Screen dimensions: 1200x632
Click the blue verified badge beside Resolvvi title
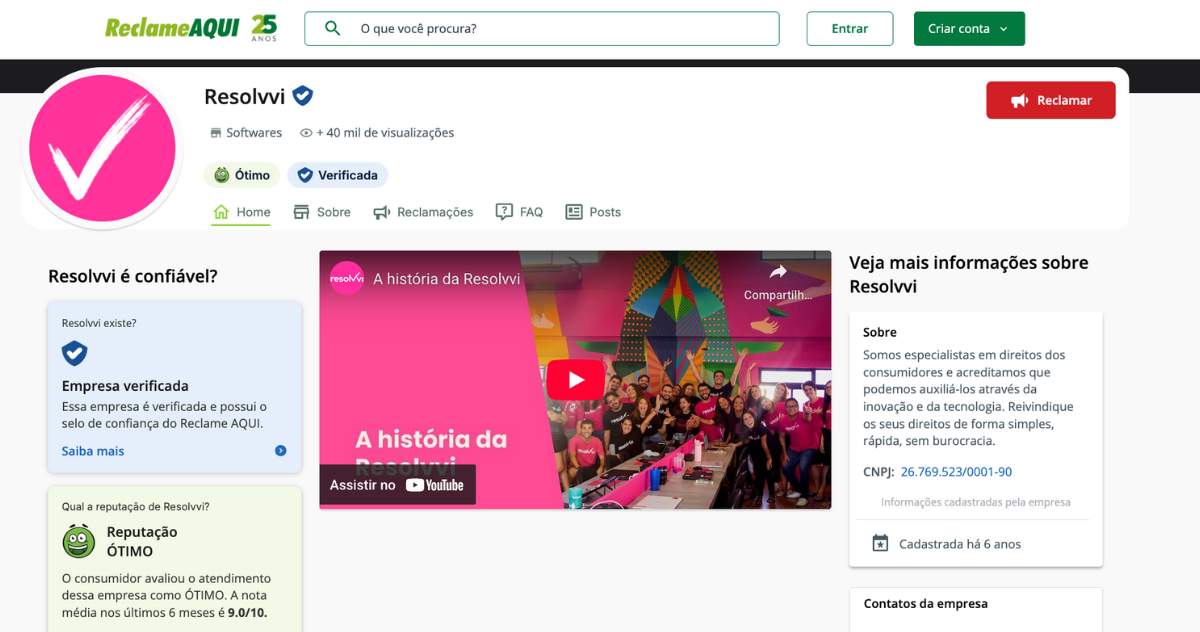point(302,96)
